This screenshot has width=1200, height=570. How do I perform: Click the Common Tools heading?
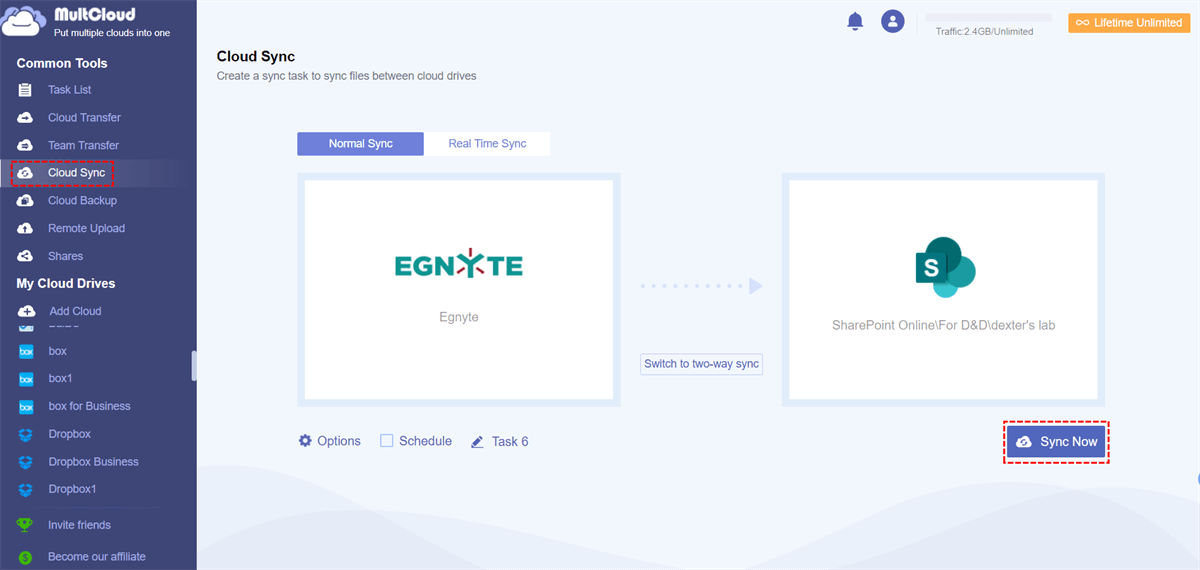coord(62,63)
